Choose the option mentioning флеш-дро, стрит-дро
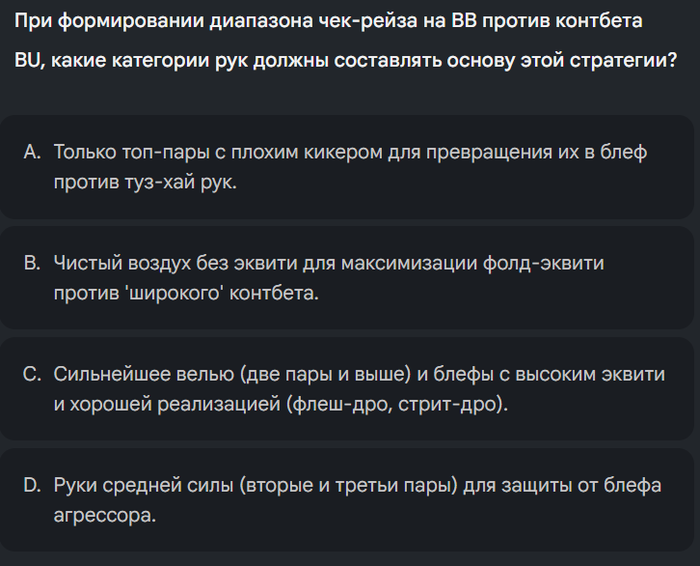700x566 pixels. 347,389
